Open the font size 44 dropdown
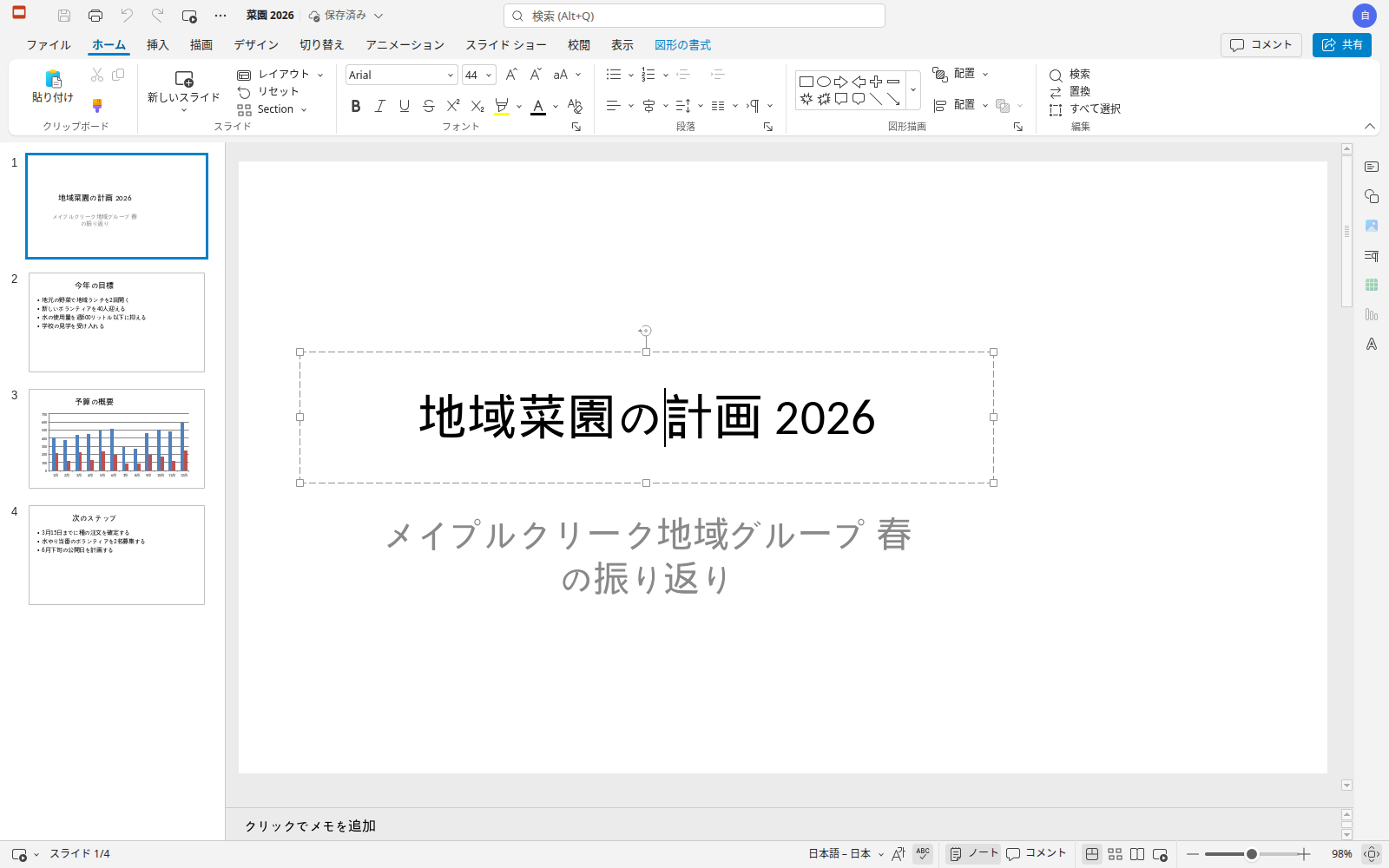The width and height of the screenshot is (1389, 868). tap(489, 75)
